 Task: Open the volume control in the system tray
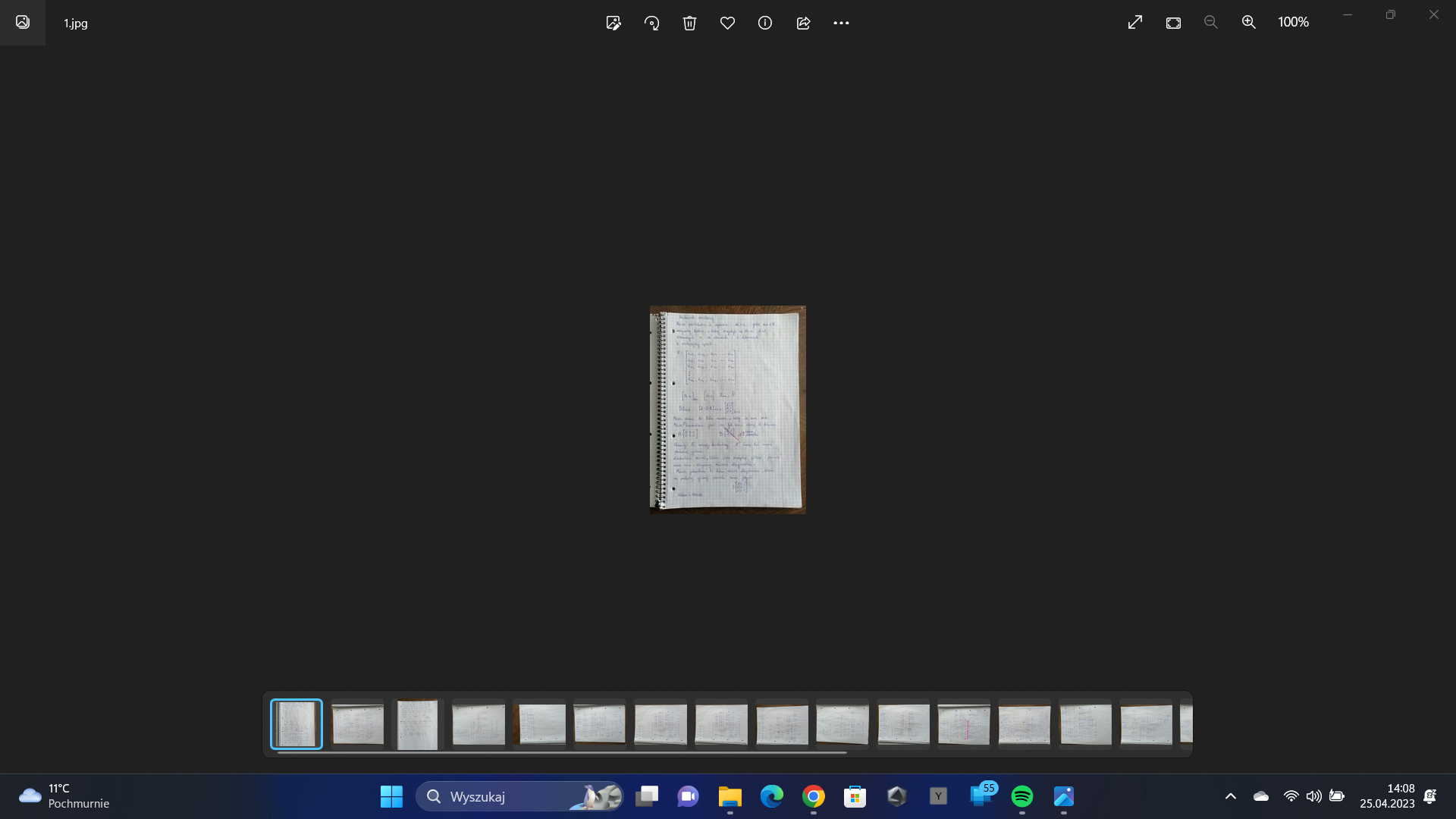pyautogui.click(x=1314, y=796)
